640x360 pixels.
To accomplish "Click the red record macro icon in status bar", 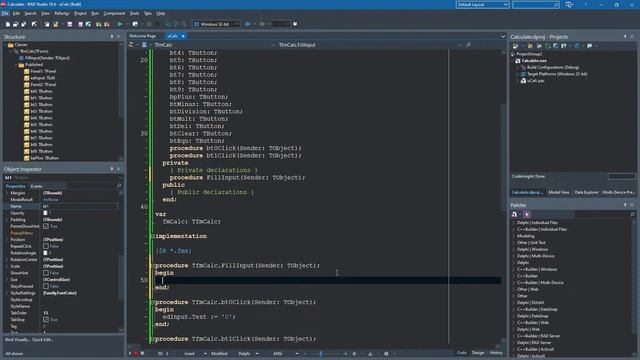I will click(136, 353).
